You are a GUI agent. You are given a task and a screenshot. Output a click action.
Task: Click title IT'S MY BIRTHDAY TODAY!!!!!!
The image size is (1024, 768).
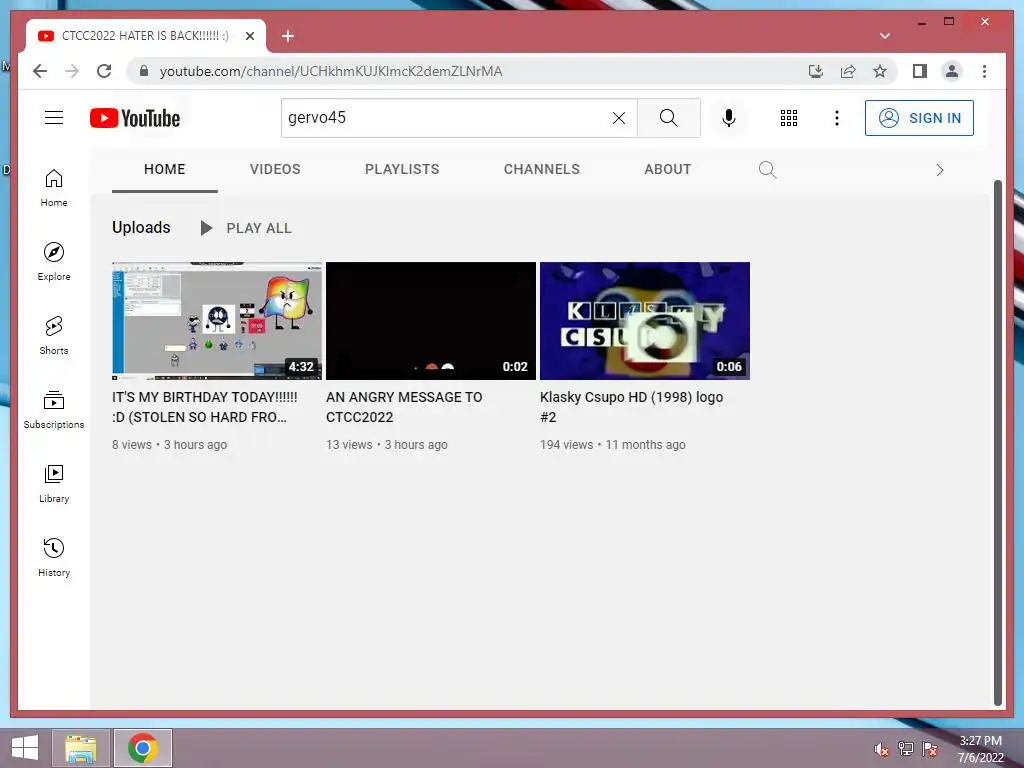(x=204, y=407)
